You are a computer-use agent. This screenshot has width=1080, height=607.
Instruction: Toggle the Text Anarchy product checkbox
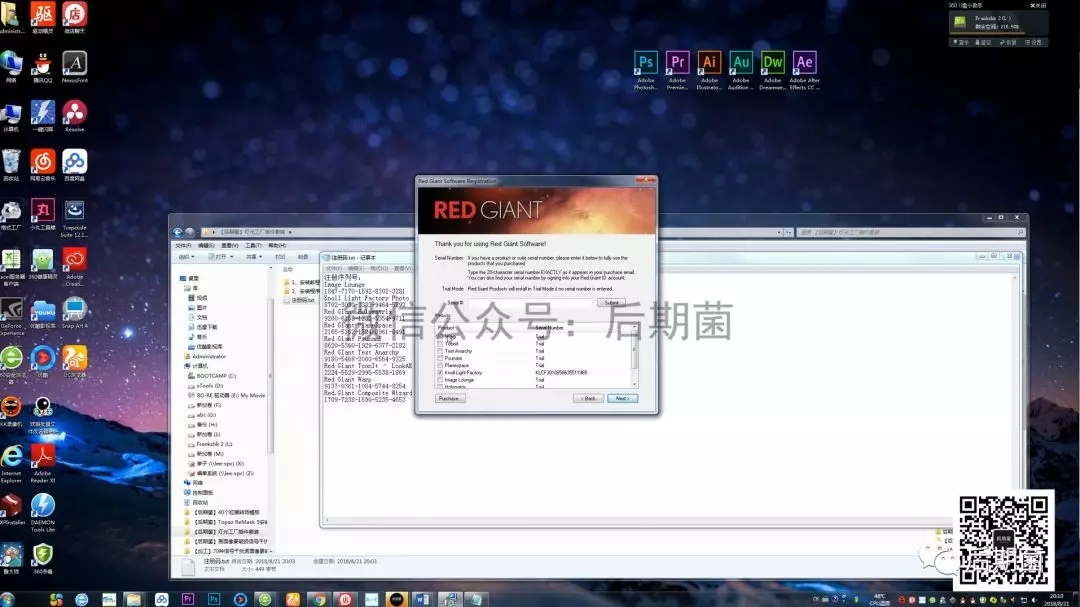tap(440, 351)
